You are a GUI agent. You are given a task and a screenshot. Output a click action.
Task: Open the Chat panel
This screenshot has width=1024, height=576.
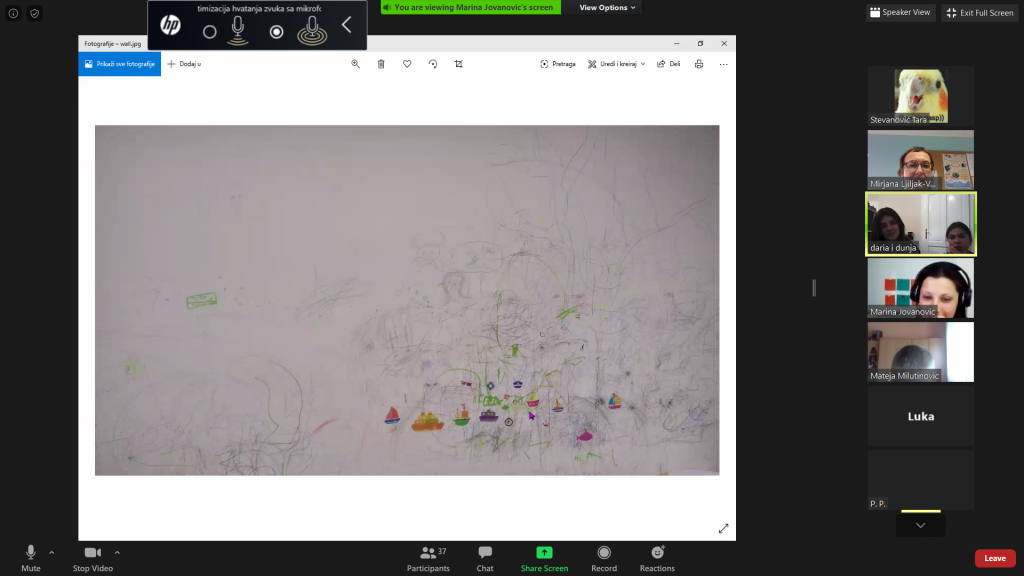[x=485, y=558]
